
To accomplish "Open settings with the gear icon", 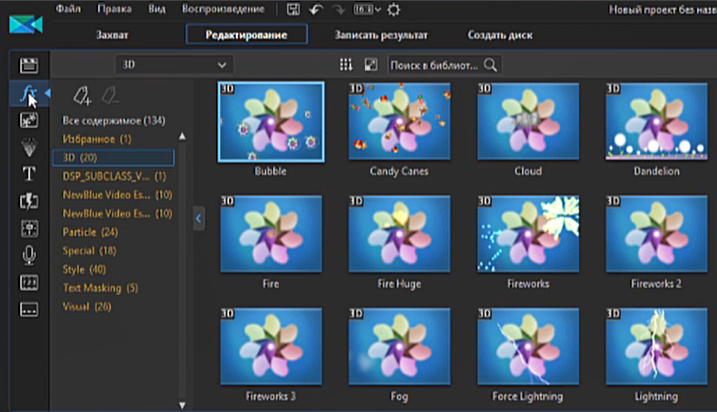I will pyautogui.click(x=393, y=9).
